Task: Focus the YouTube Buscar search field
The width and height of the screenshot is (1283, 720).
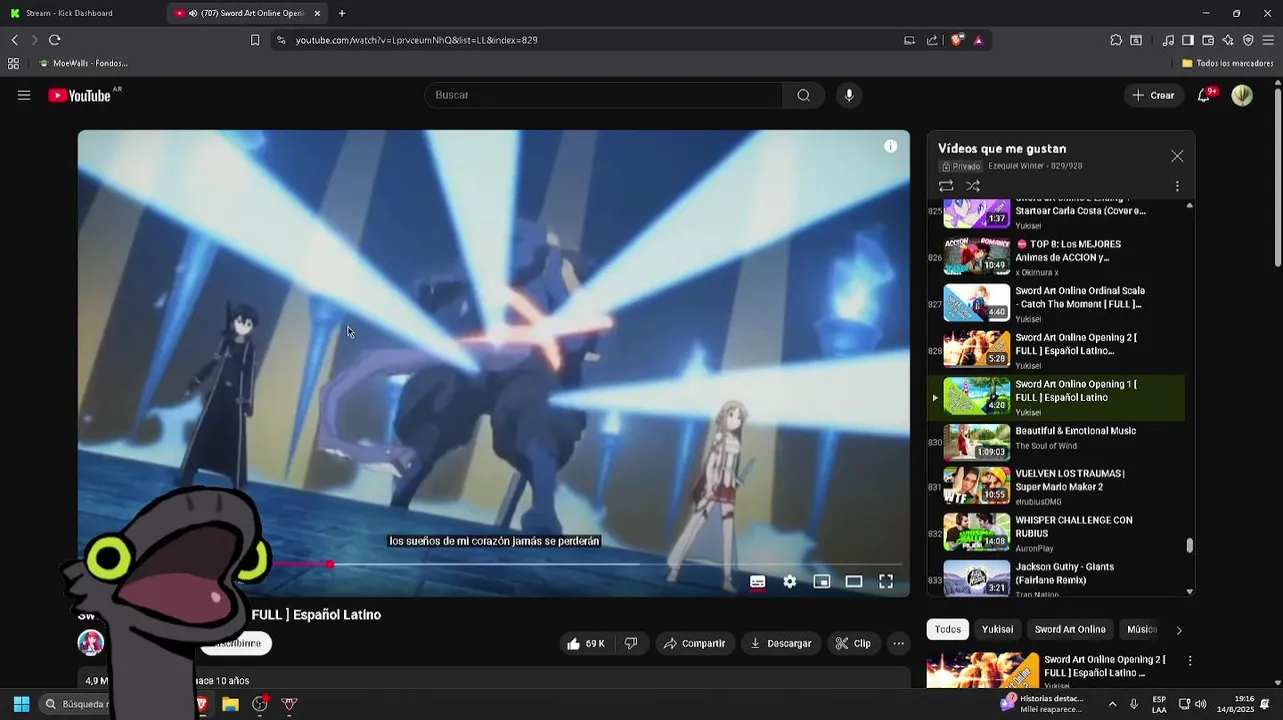Action: point(603,95)
